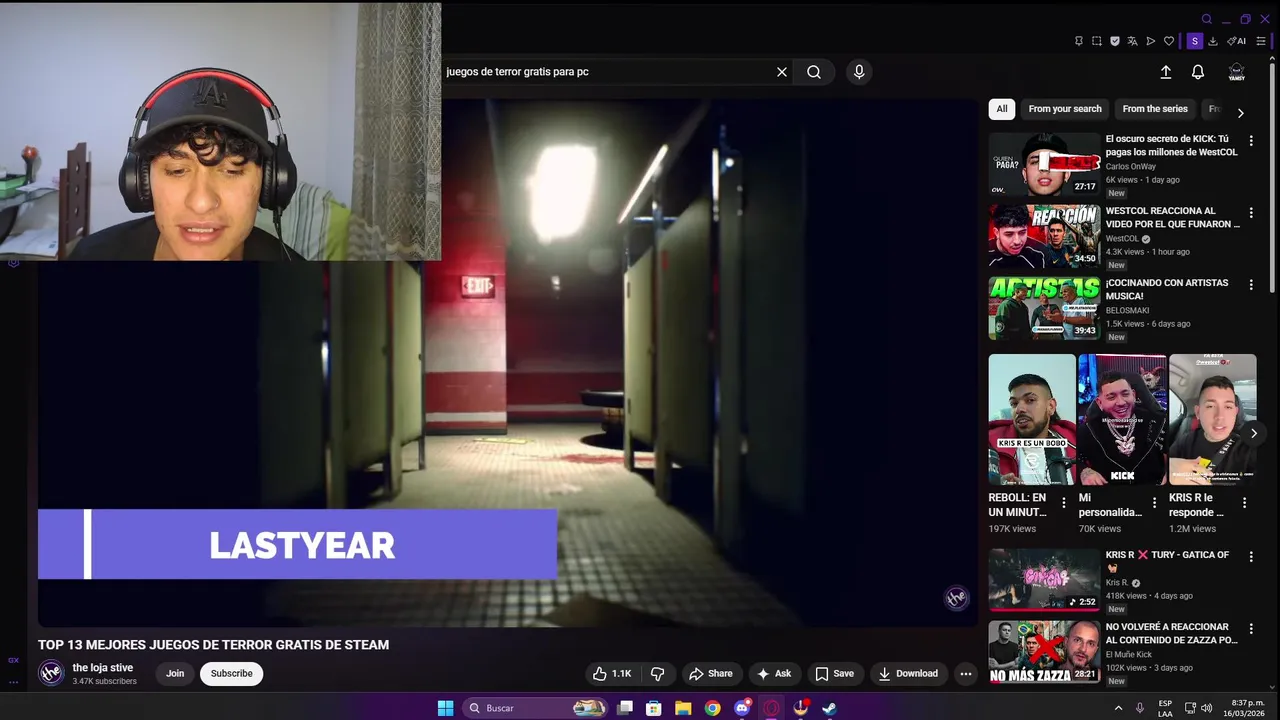1280x720 pixels.
Task: Add page to bookmarks with heart icon
Action: pos(1169,41)
